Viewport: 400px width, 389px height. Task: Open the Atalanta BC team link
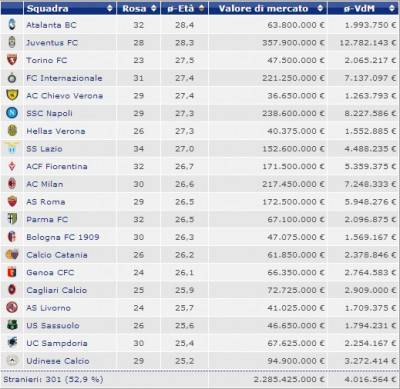coord(51,25)
